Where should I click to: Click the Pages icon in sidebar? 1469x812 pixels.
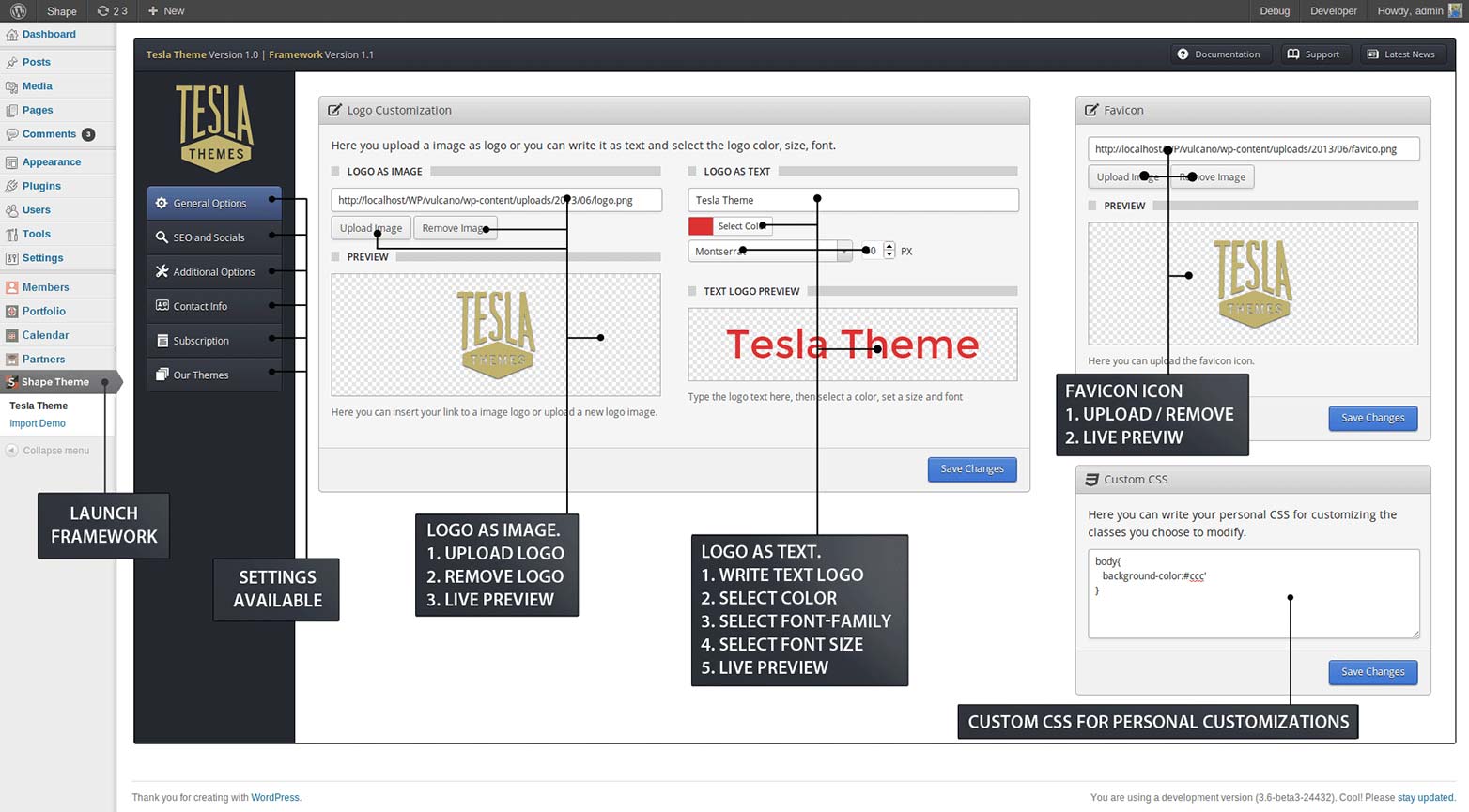(x=11, y=111)
